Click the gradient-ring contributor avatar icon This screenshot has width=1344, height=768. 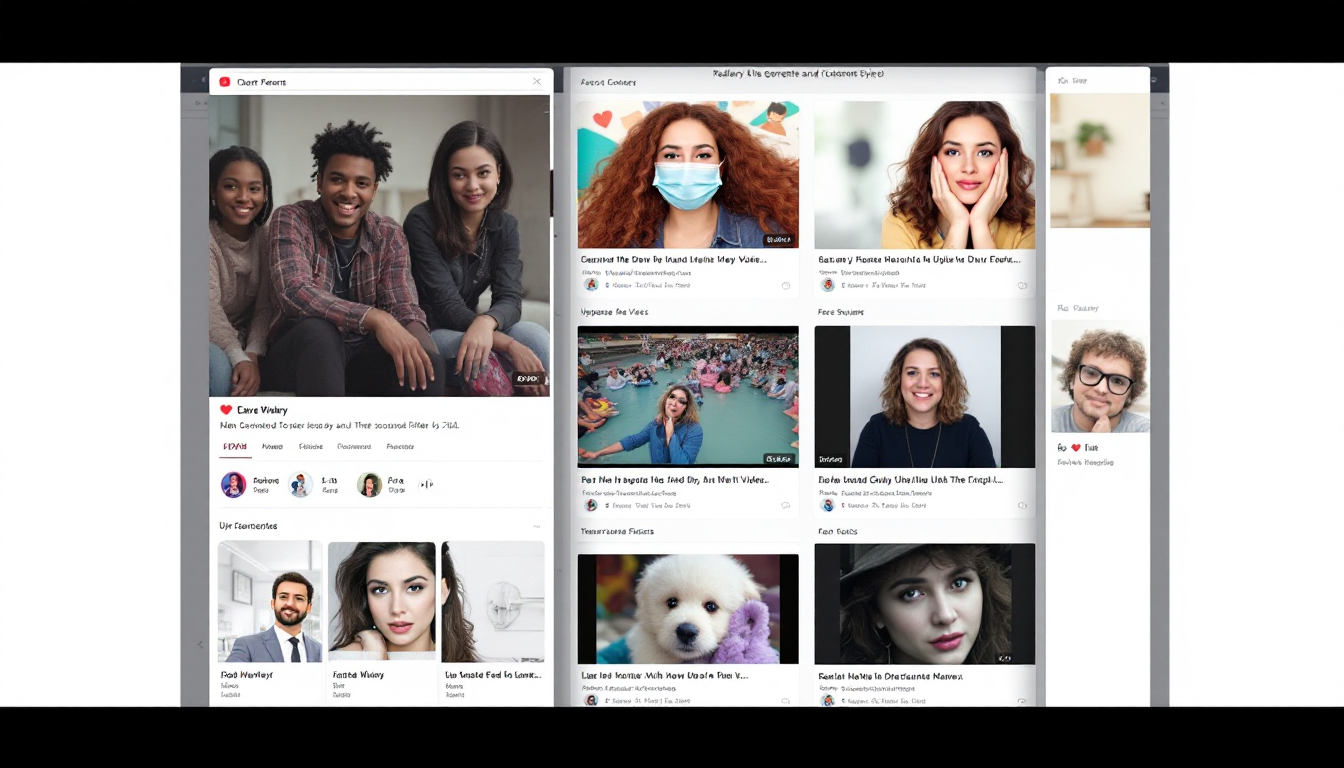click(x=233, y=484)
